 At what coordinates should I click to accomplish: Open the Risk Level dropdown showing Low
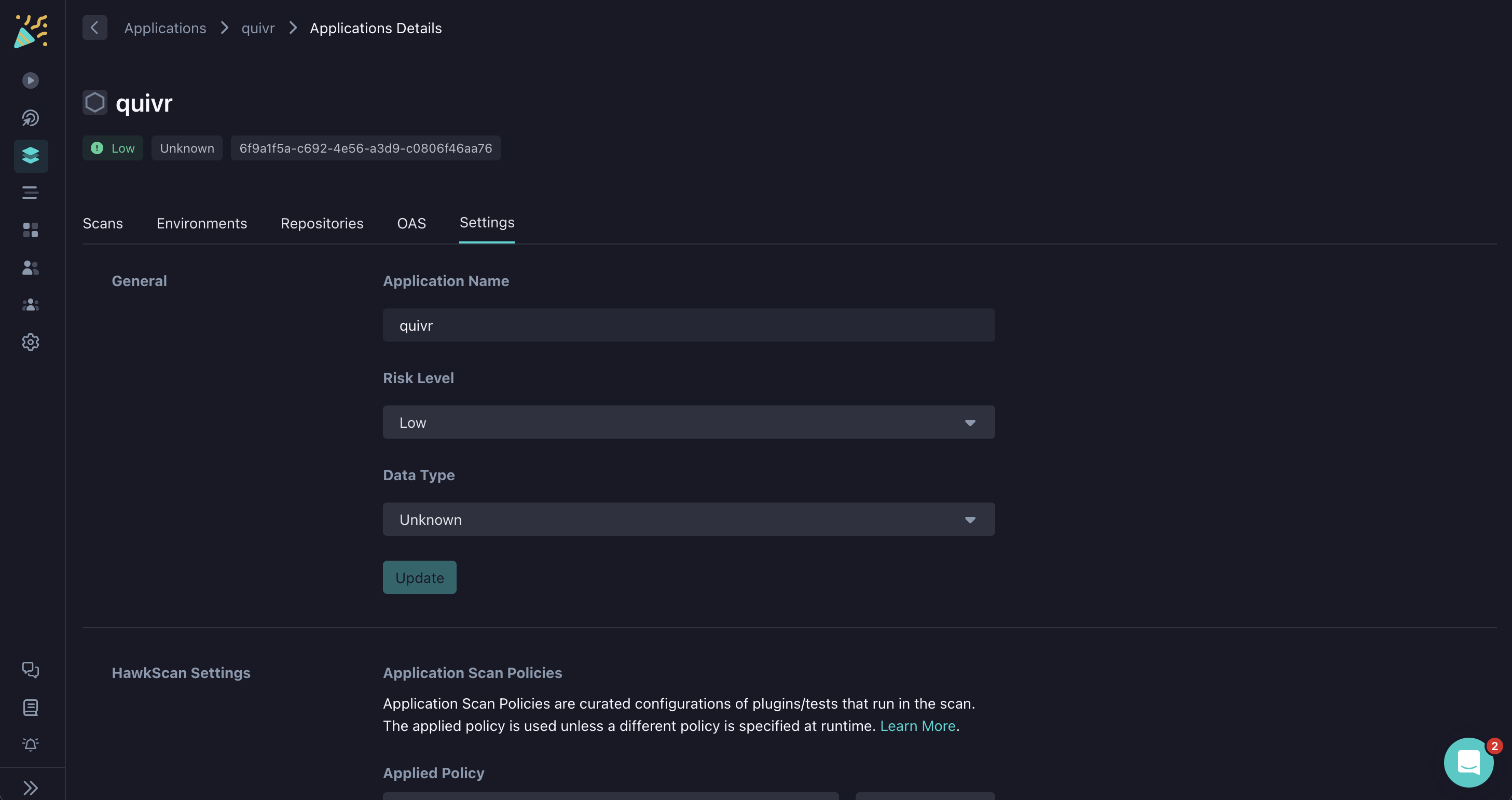[688, 422]
